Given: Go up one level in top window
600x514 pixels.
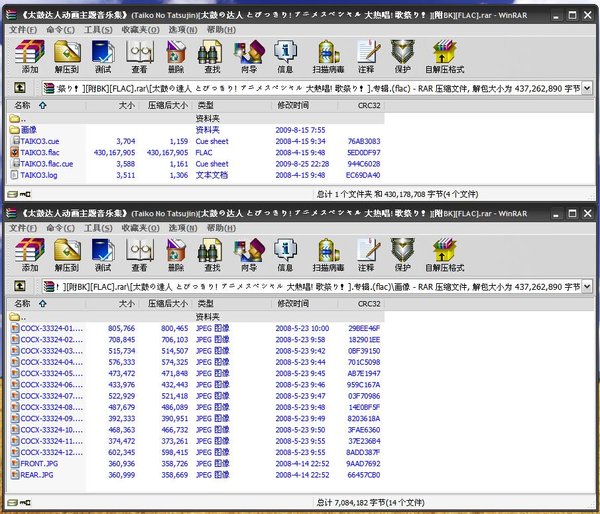Looking at the screenshot, I should pyautogui.click(x=20, y=88).
